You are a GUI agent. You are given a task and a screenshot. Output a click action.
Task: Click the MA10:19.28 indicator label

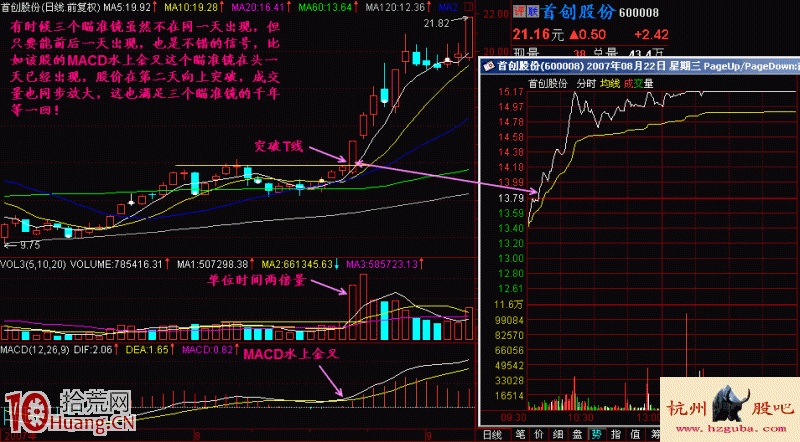click(x=190, y=7)
